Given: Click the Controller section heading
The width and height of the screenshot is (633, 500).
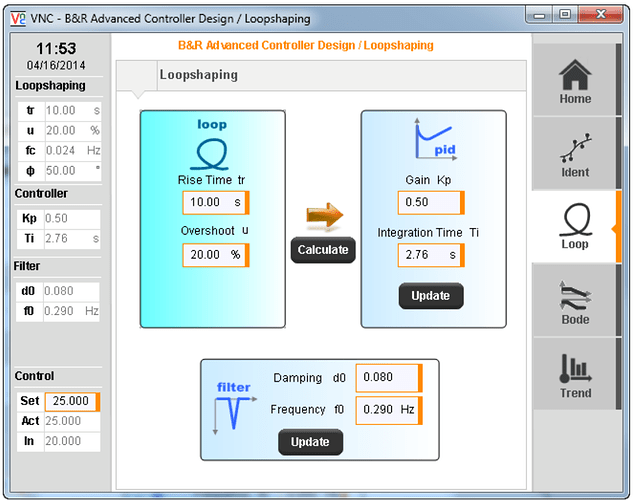Looking at the screenshot, I should [41, 194].
